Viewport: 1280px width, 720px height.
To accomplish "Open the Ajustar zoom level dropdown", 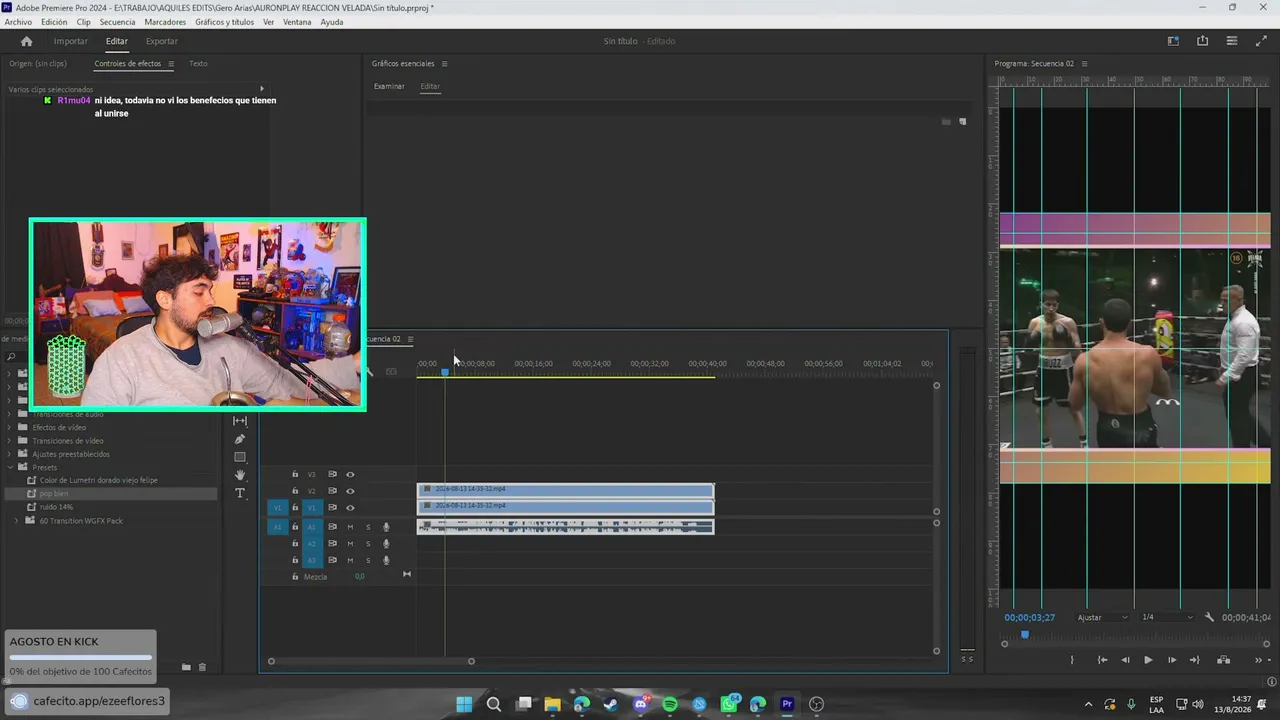I will tap(1102, 617).
